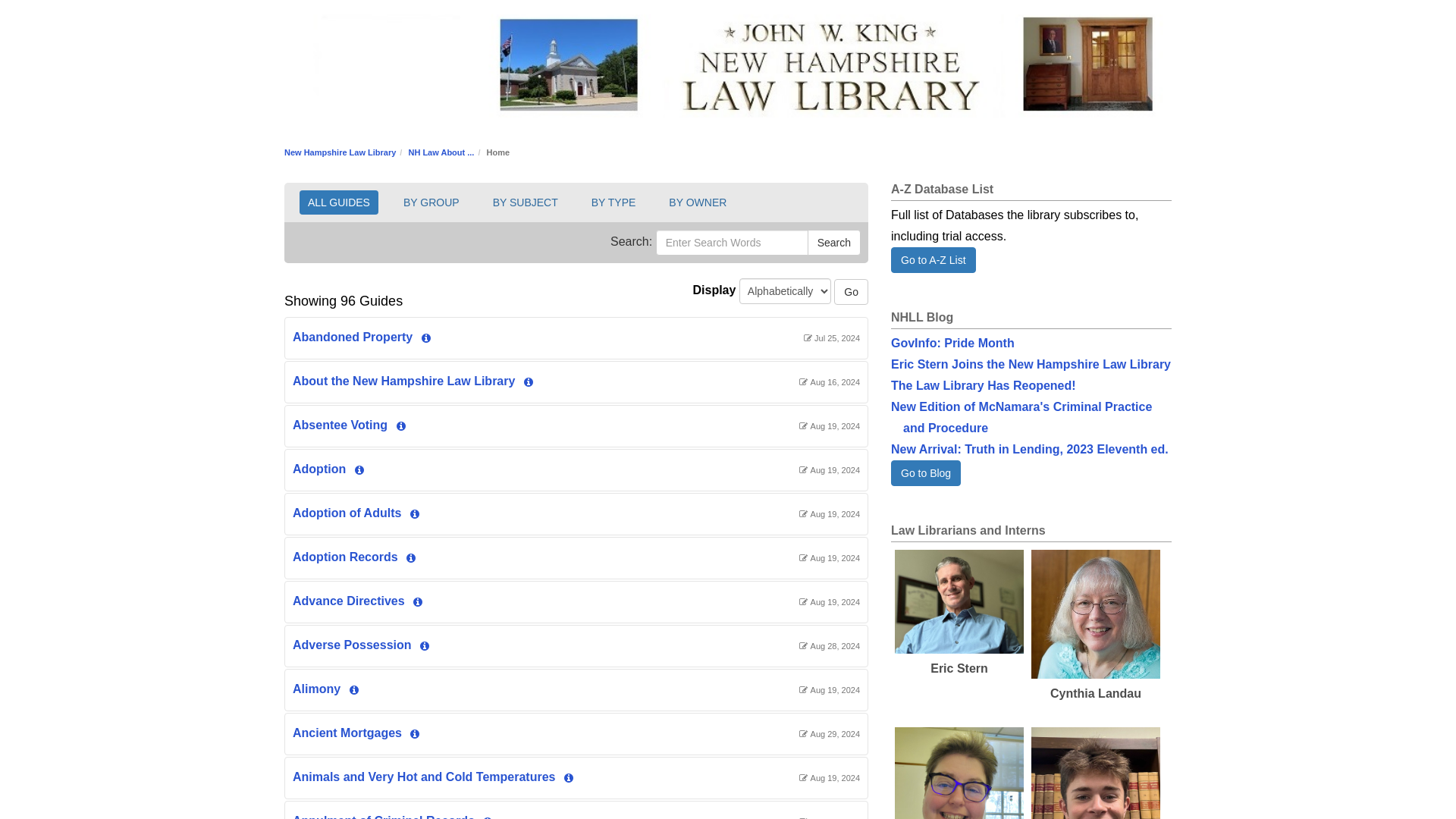This screenshot has height=819, width=1456.
Task: Open Eric Stern Joins the New Hampshire Law Library post
Action: 1031,365
